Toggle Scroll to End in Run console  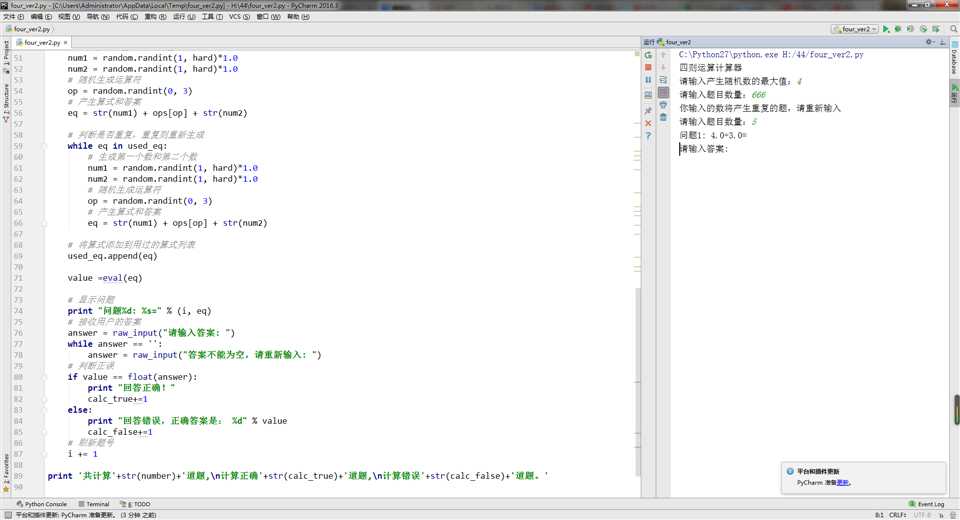tap(663, 93)
